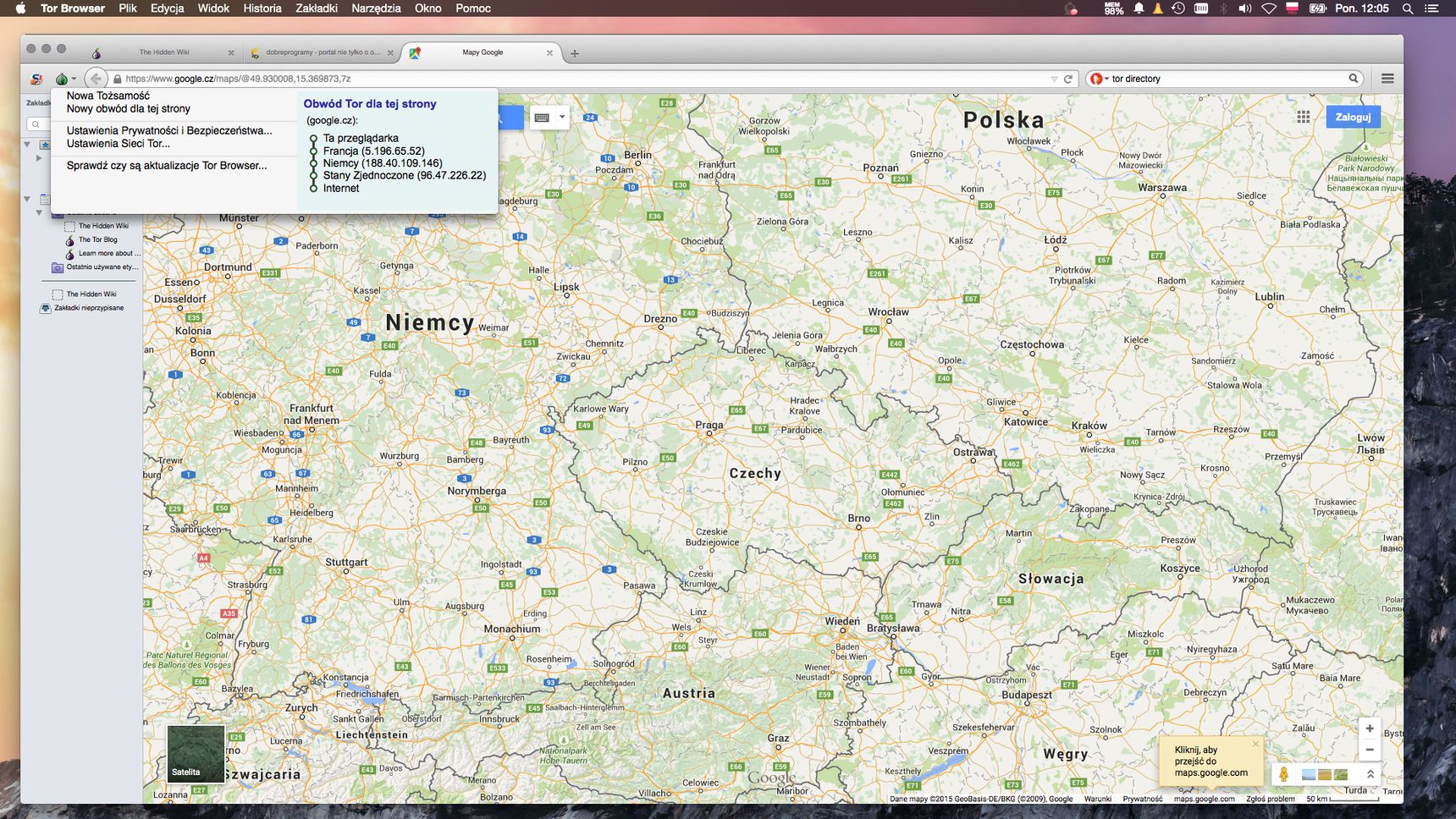The width and height of the screenshot is (1456, 819).
Task: Reload the current page
Action: coord(1068,79)
